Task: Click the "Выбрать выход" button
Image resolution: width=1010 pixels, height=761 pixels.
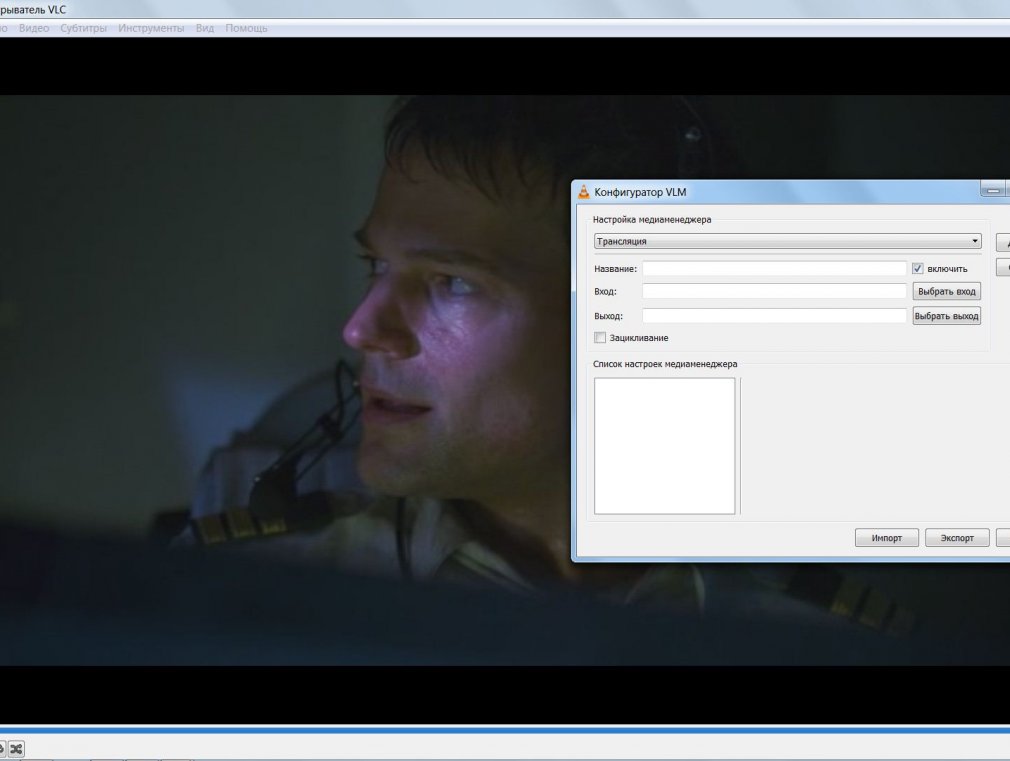Action: coord(946,316)
